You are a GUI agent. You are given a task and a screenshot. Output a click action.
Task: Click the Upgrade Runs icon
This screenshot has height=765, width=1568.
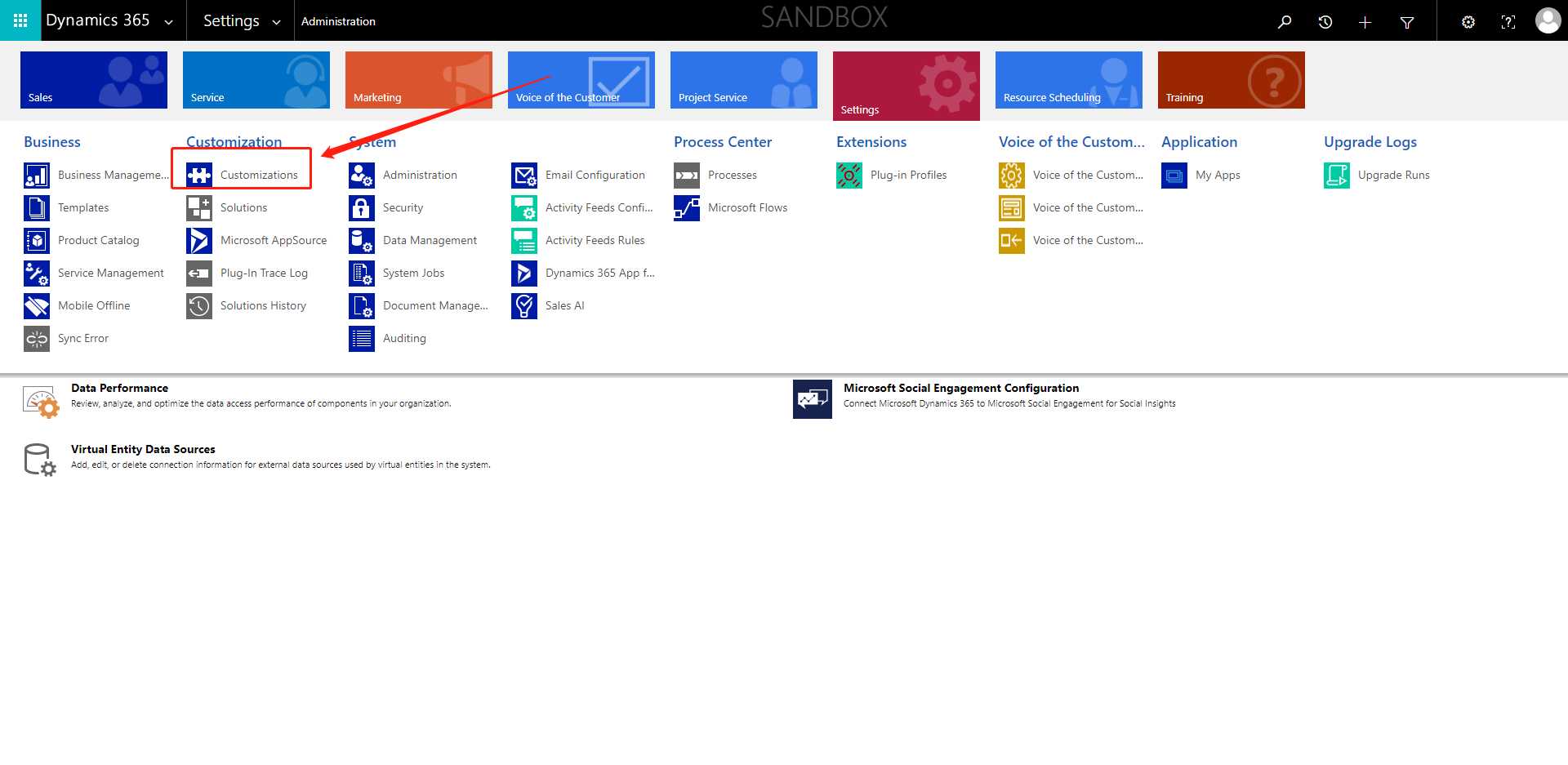pyautogui.click(x=1337, y=176)
